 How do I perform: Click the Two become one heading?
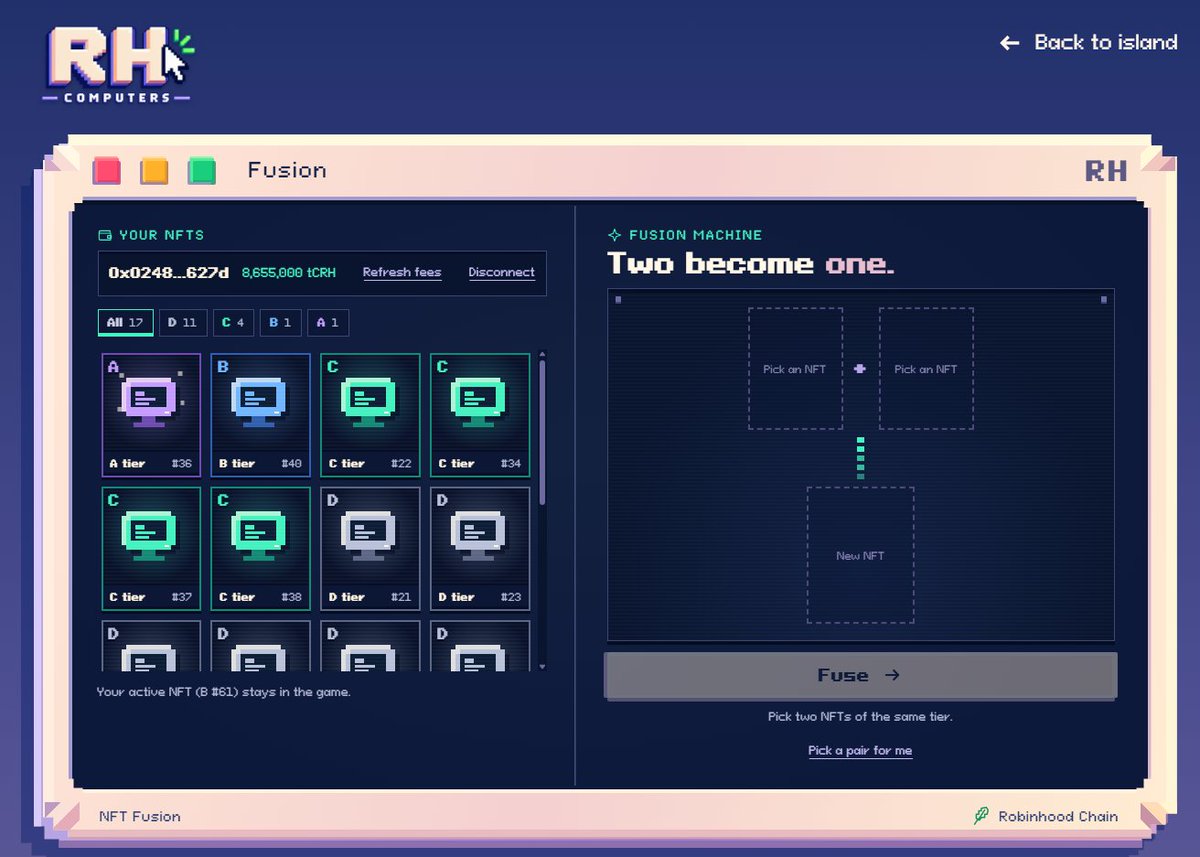[750, 264]
